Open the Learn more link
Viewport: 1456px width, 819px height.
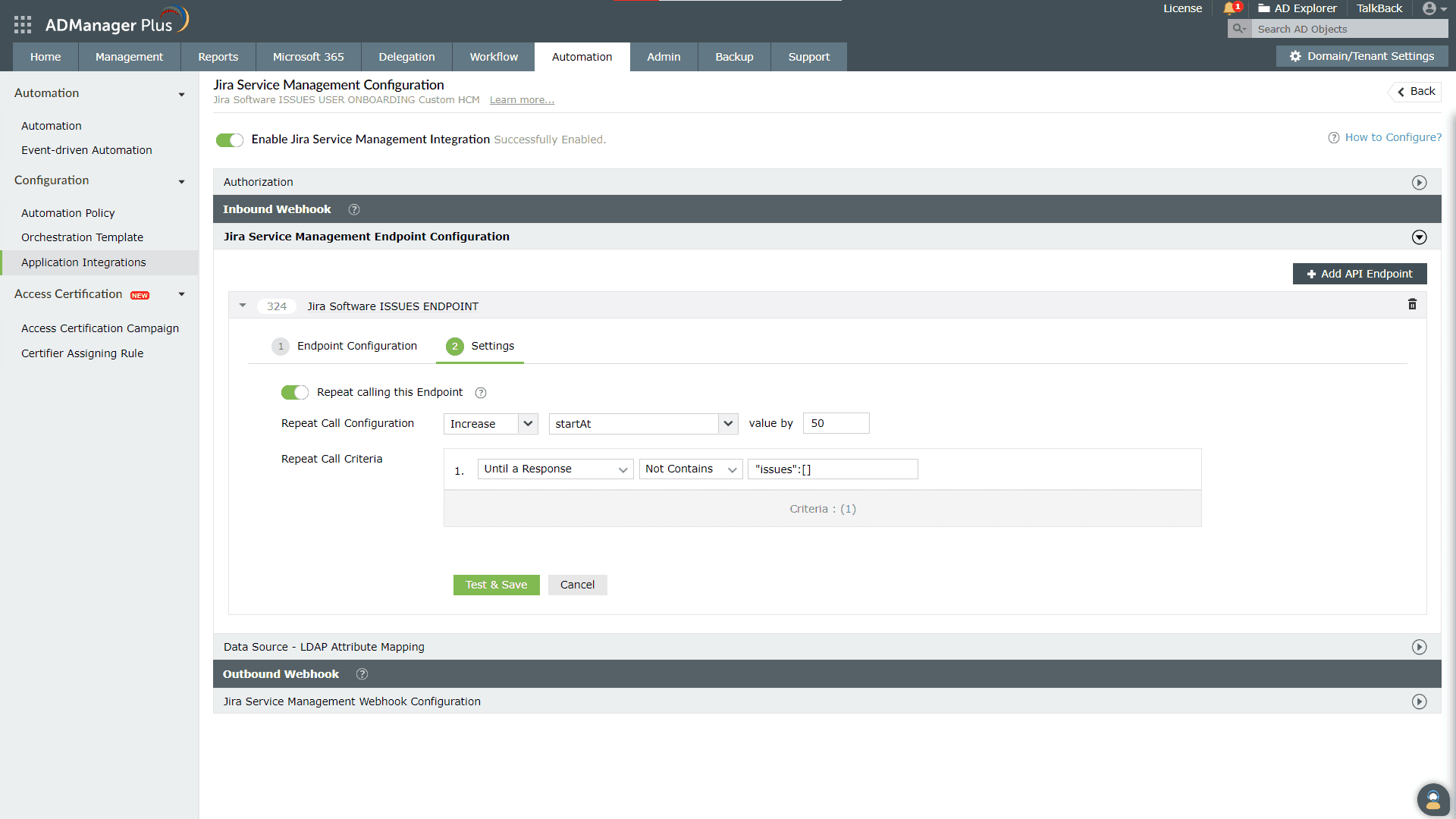tap(522, 100)
